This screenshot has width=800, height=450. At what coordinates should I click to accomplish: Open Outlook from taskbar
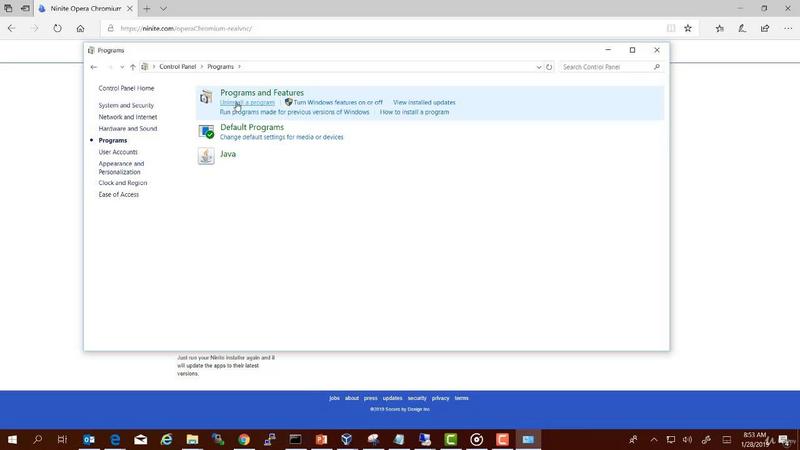point(89,439)
